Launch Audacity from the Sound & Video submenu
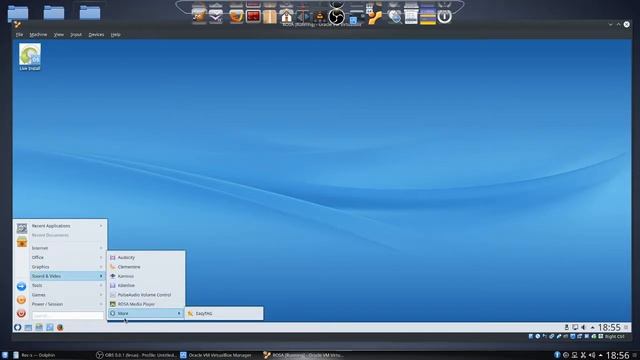 (x=146, y=258)
